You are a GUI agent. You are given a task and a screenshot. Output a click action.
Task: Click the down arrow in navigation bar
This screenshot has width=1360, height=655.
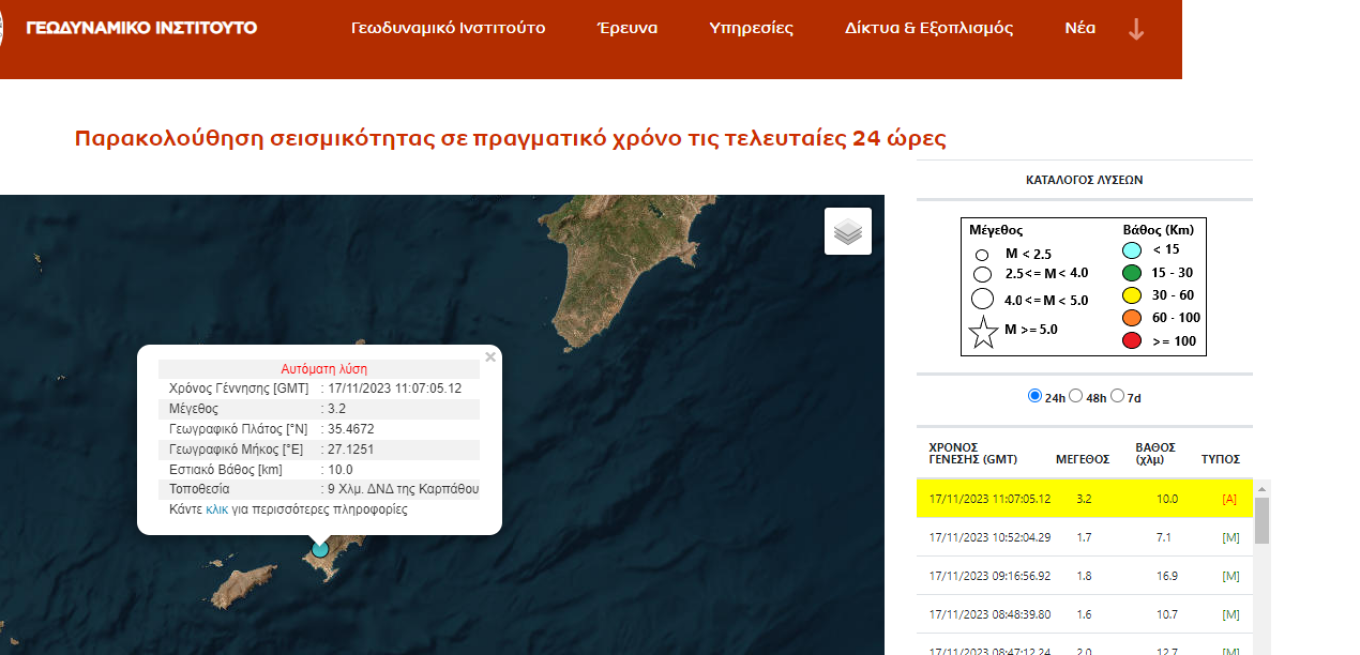tap(1136, 29)
